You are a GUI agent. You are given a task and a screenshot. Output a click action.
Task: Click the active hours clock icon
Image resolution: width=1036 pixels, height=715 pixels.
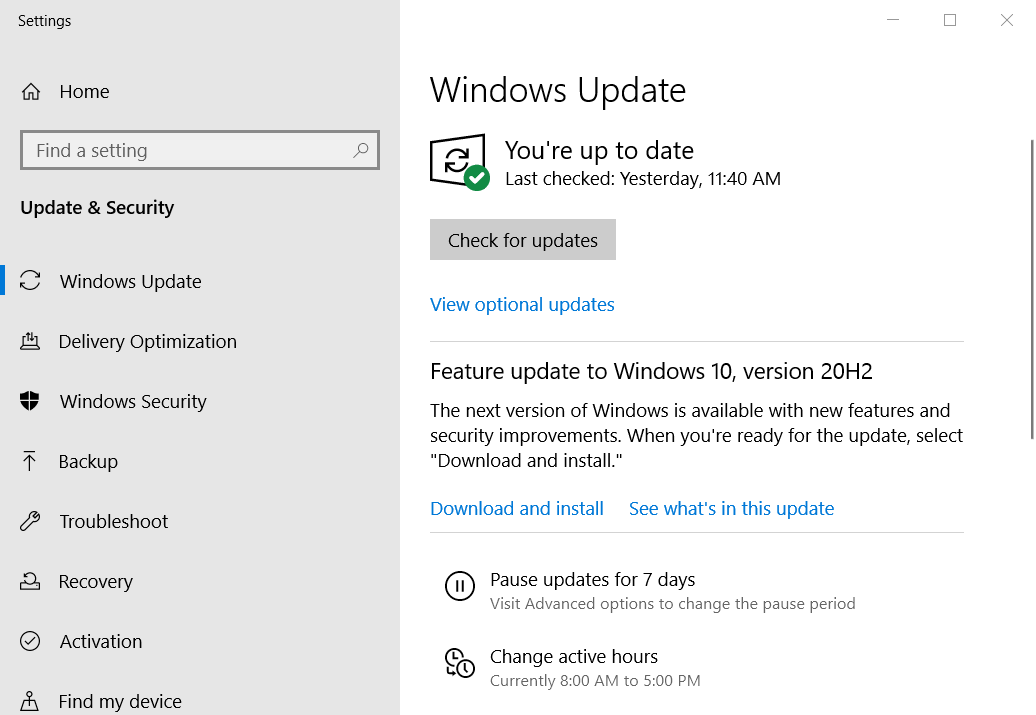tap(459, 663)
